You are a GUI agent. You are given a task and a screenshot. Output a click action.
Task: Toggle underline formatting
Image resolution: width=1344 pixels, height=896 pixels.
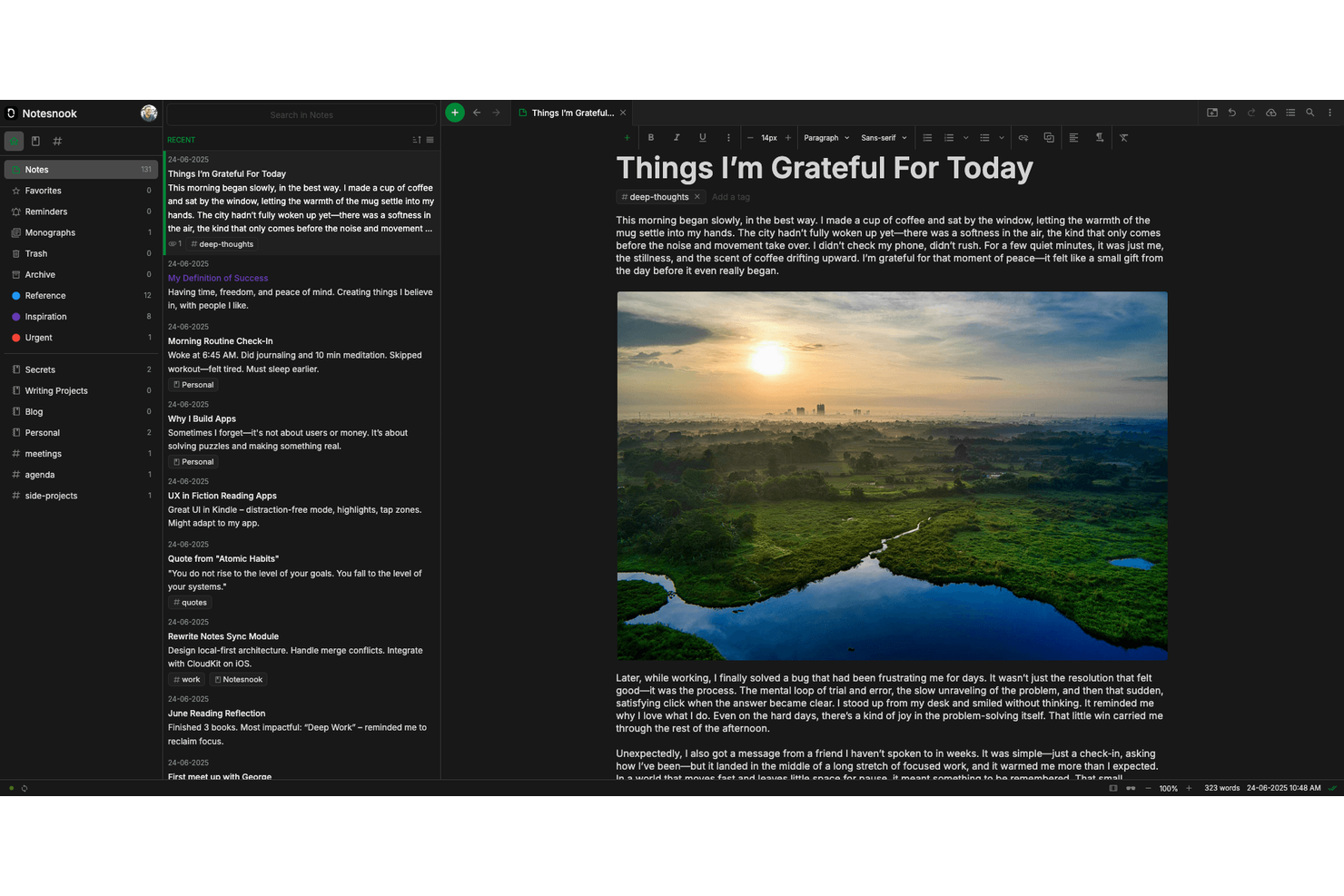coord(702,138)
